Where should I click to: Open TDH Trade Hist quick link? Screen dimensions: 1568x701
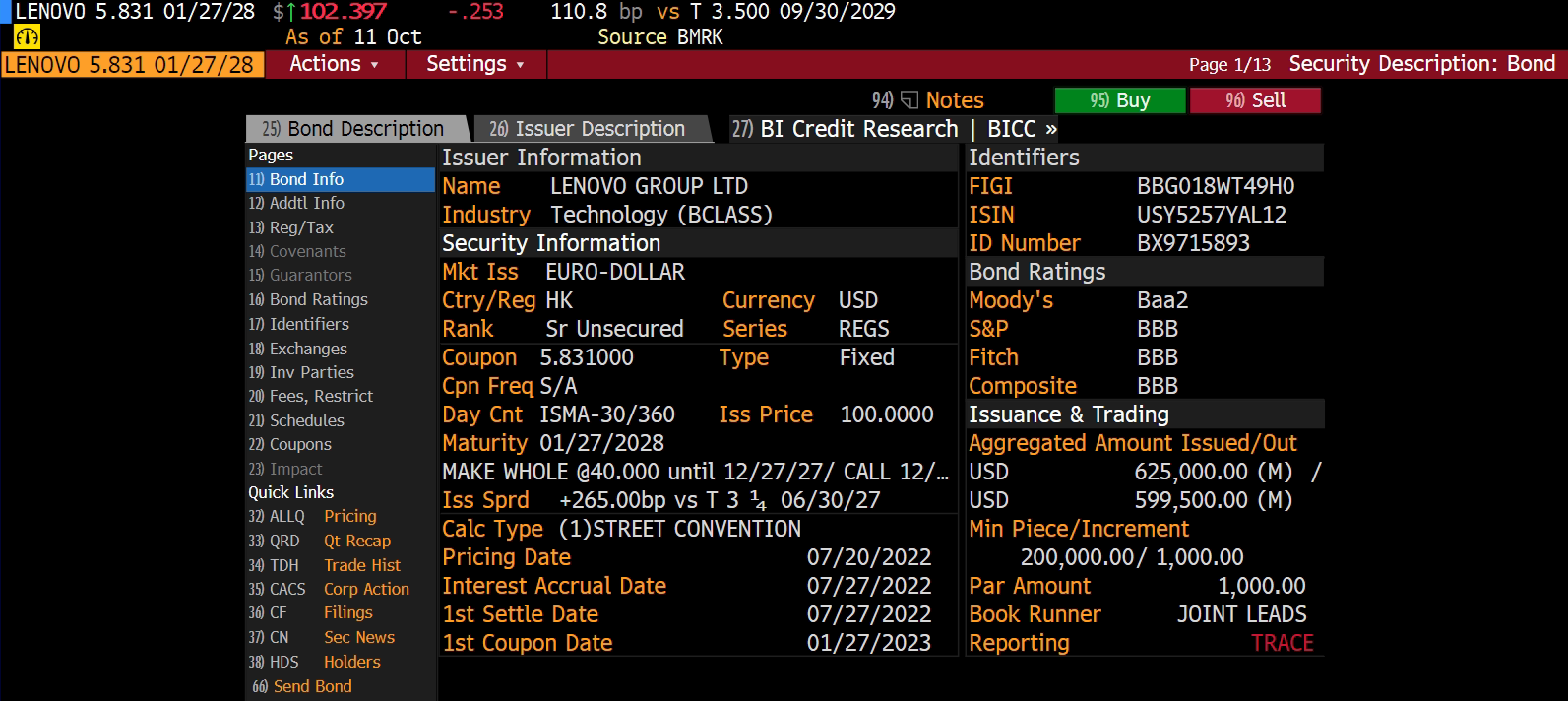tap(340, 565)
